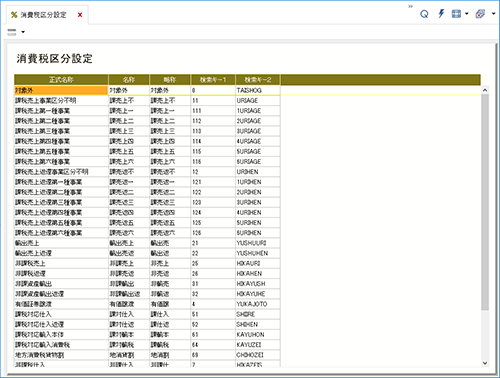Click the 有価証券譲渡 cell
Screen dimensions: 500x378
click(61, 304)
